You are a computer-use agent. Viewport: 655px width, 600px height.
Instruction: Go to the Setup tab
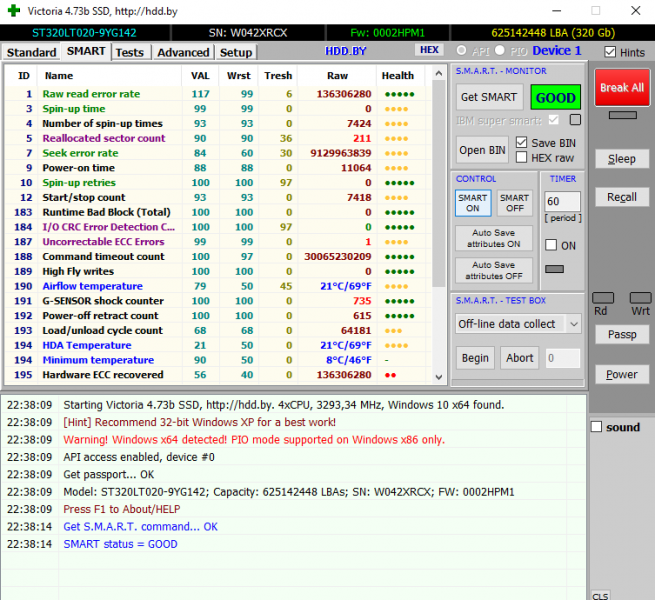[x=236, y=52]
